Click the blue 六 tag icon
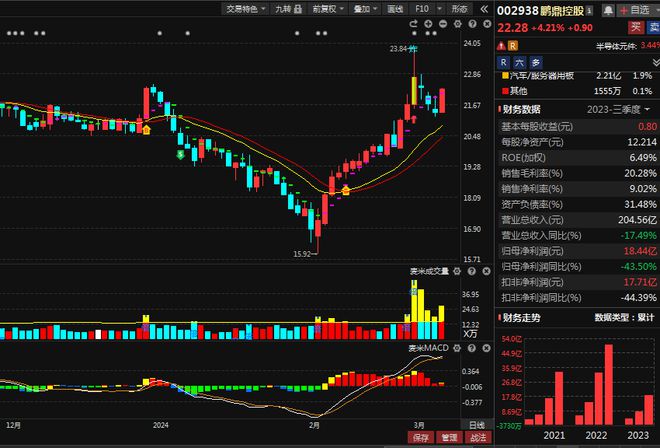 (519, 63)
